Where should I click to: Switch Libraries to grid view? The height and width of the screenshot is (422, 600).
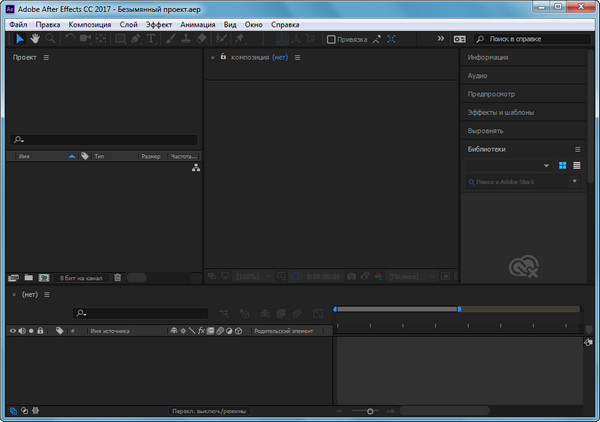point(562,165)
